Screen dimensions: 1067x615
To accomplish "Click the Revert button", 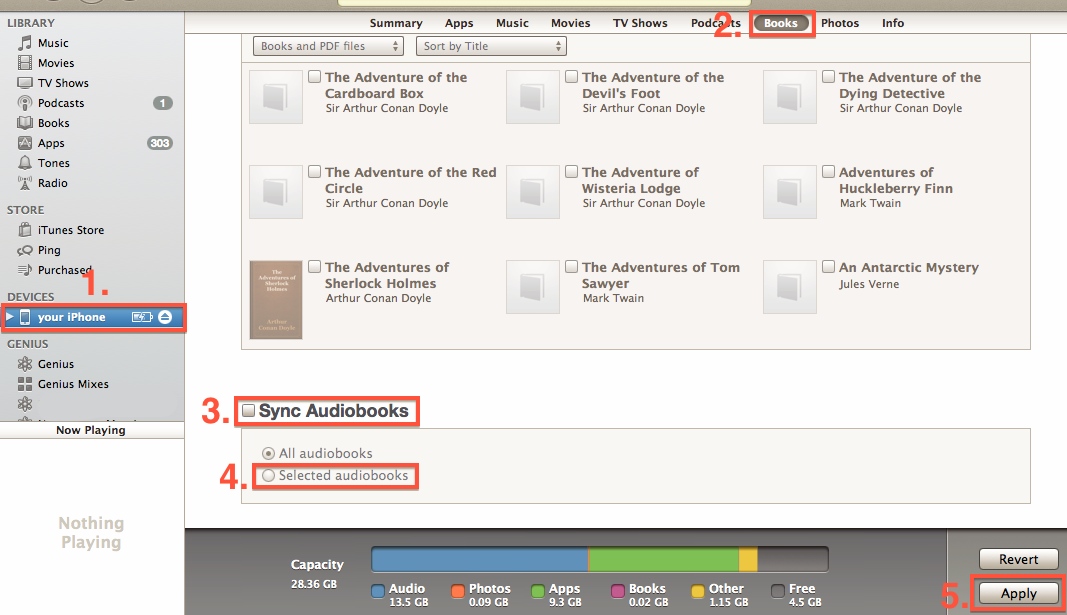I will pos(1019,559).
